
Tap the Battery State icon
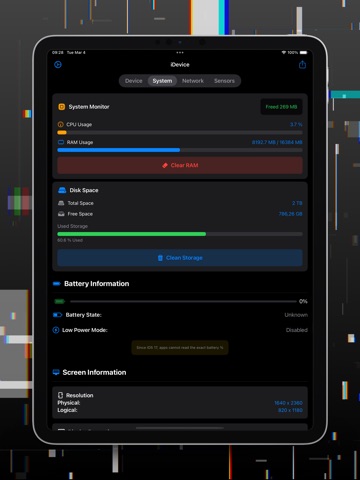57,315
